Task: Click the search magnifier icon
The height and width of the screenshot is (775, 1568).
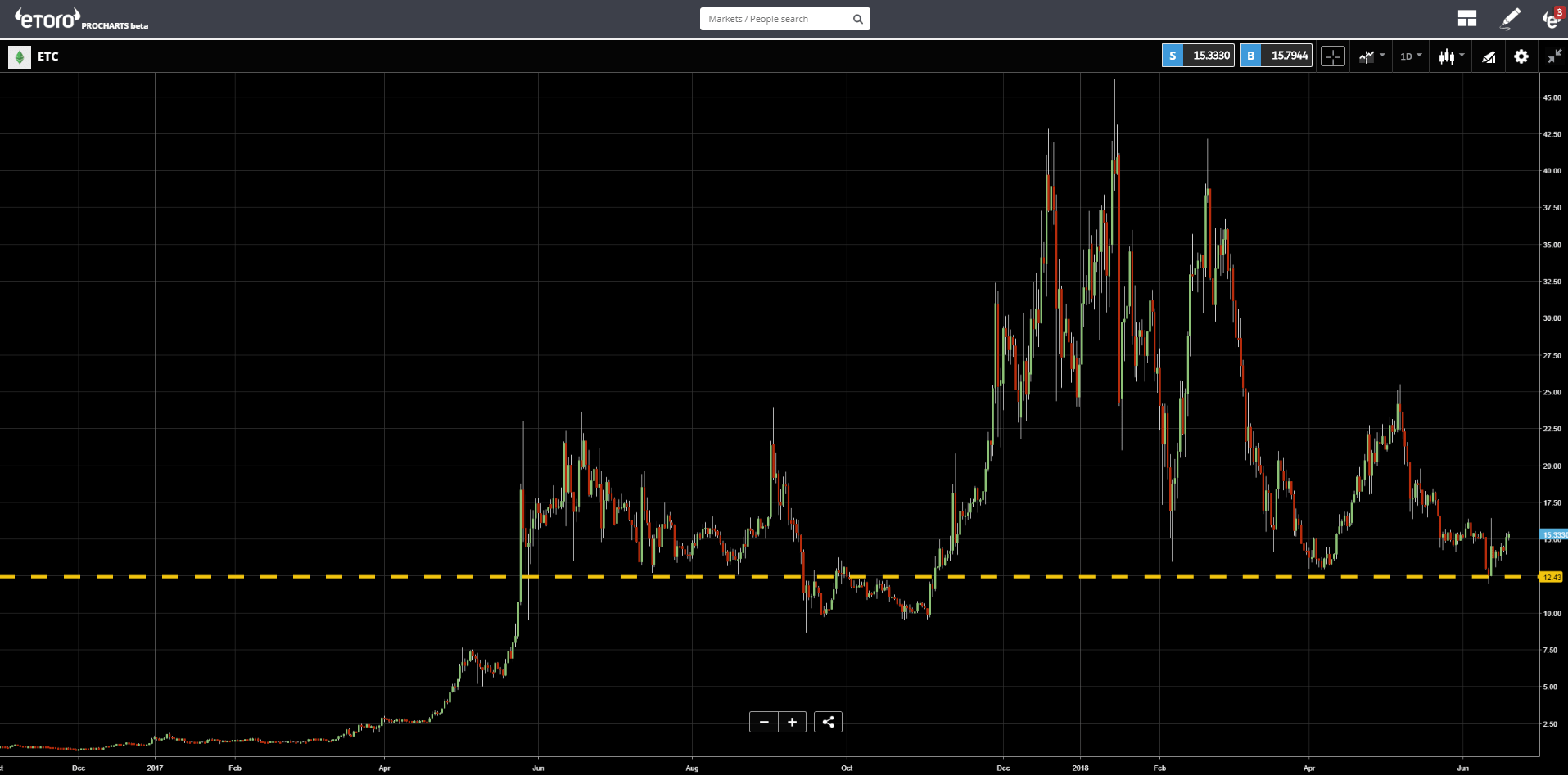Action: [x=857, y=19]
